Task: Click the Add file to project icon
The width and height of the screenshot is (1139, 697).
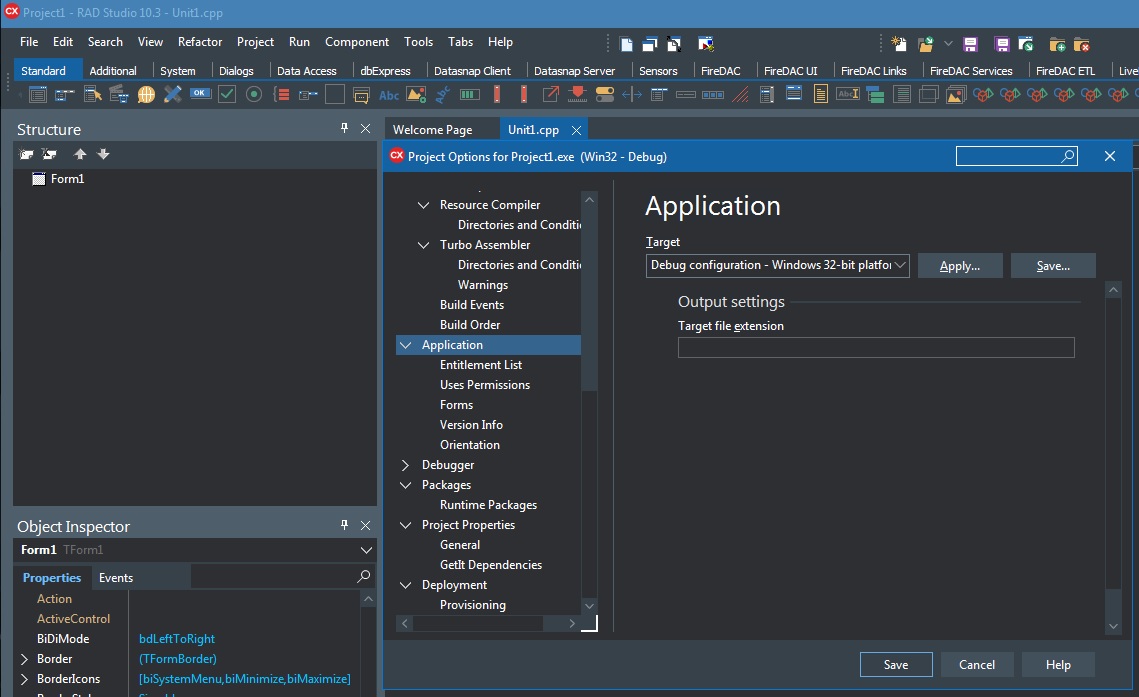Action: (x=1057, y=44)
